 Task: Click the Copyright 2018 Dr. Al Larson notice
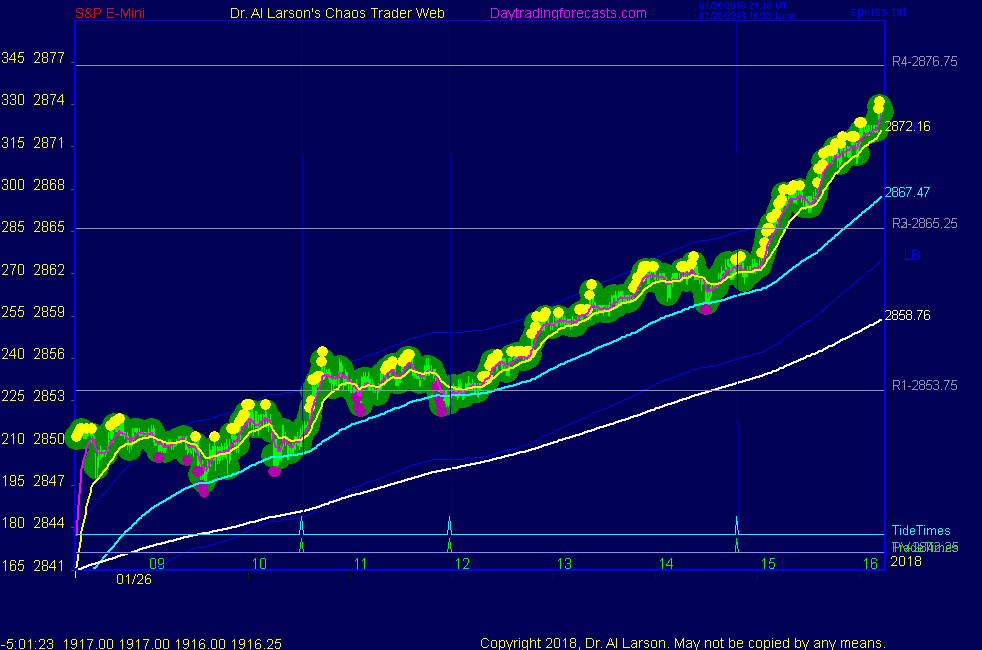point(683,643)
